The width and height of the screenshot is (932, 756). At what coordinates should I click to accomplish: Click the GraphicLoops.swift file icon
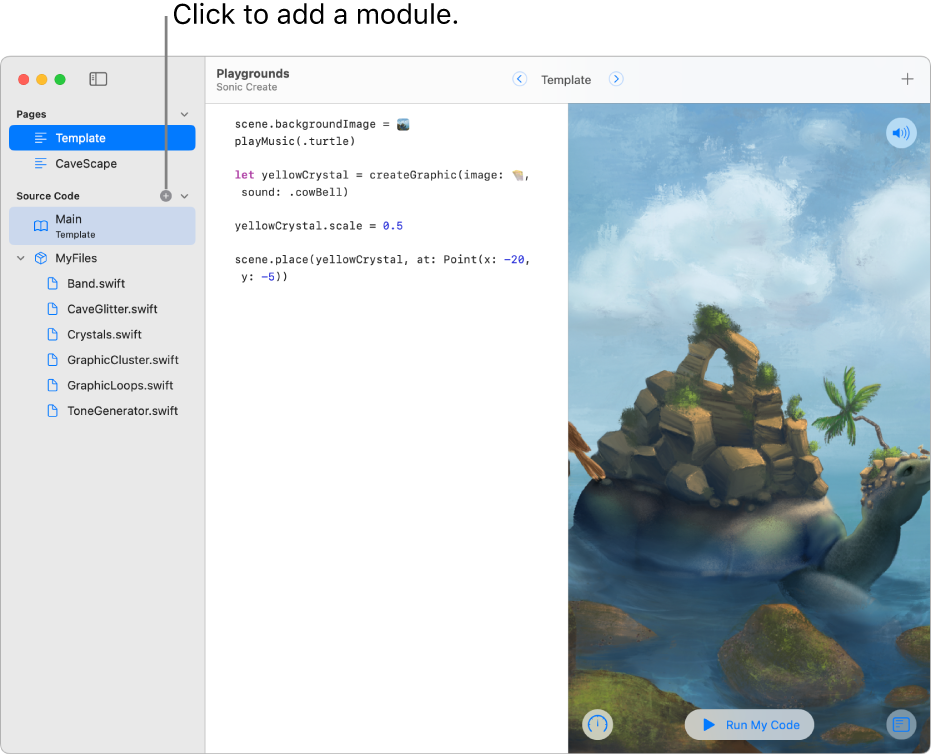point(52,386)
